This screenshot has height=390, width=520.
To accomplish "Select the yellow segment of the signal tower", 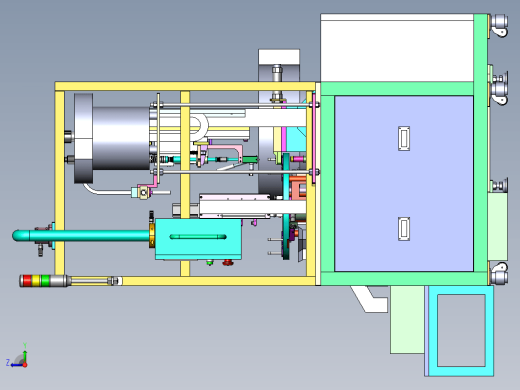I will click(36, 281).
